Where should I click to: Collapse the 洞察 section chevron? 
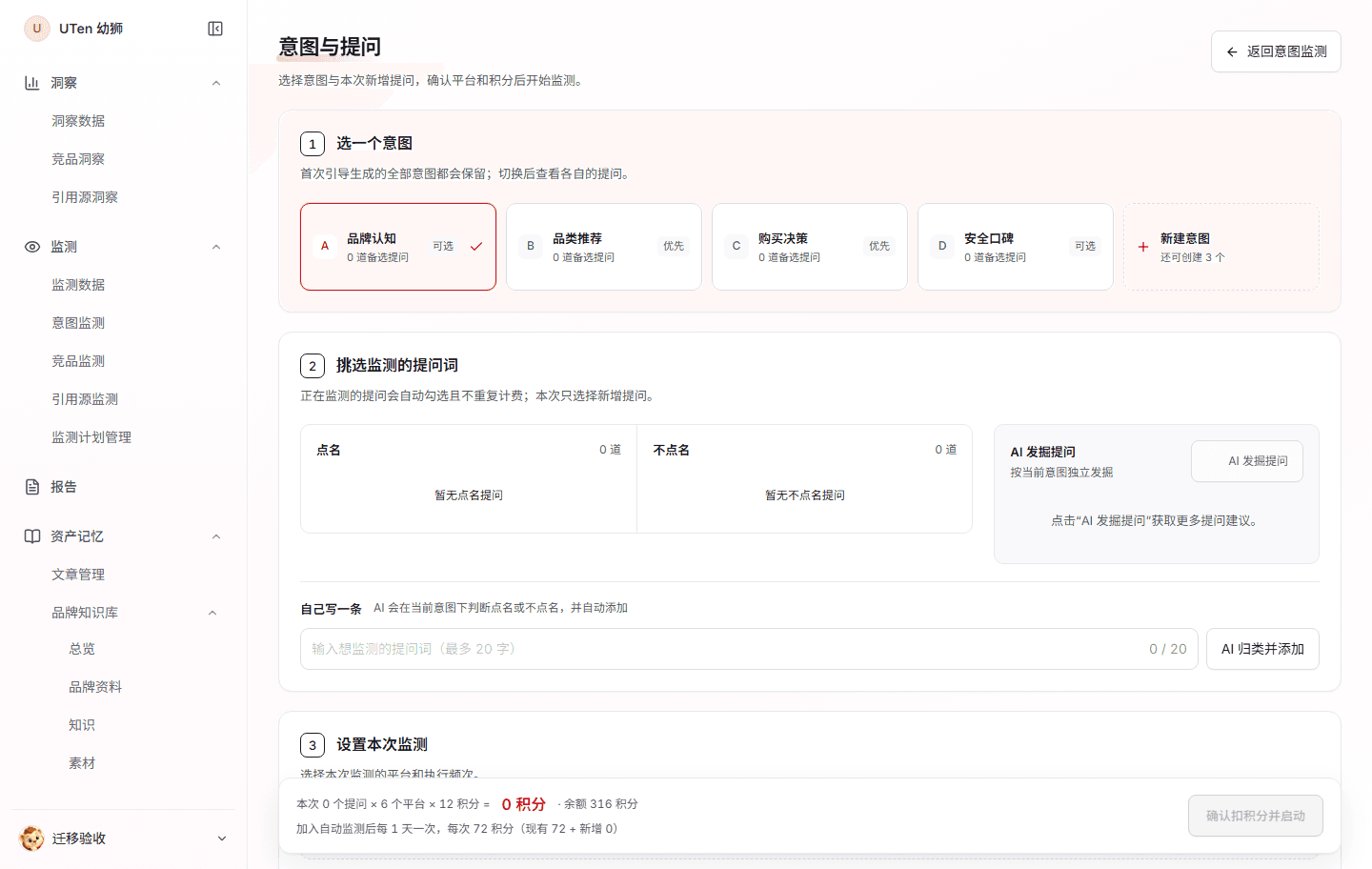click(x=216, y=83)
